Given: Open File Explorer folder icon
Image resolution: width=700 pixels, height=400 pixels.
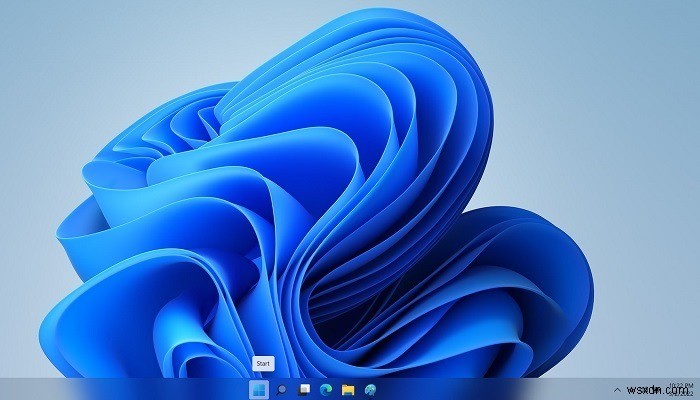Looking at the screenshot, I should click(348, 390).
